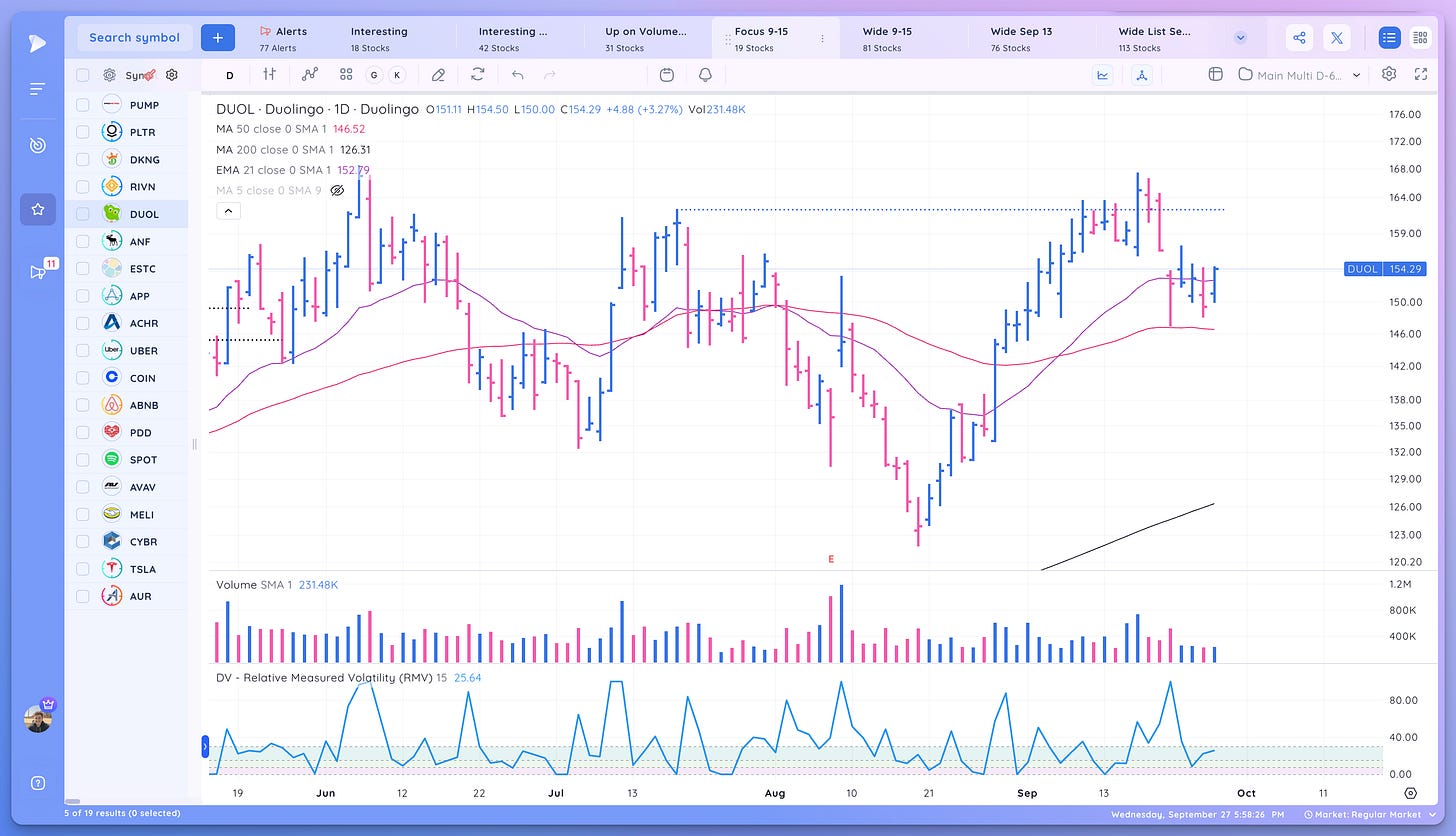Check the PLTR row checkbox

tap(82, 132)
